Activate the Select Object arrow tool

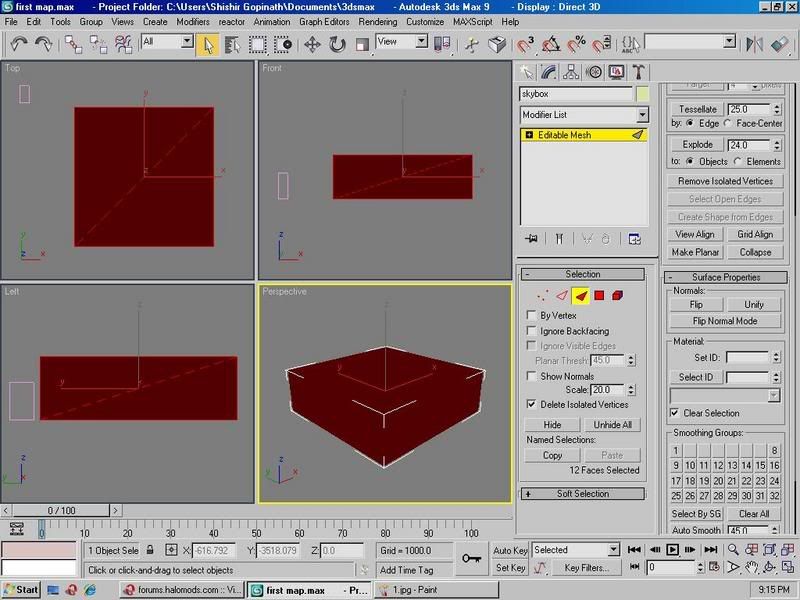(208, 45)
